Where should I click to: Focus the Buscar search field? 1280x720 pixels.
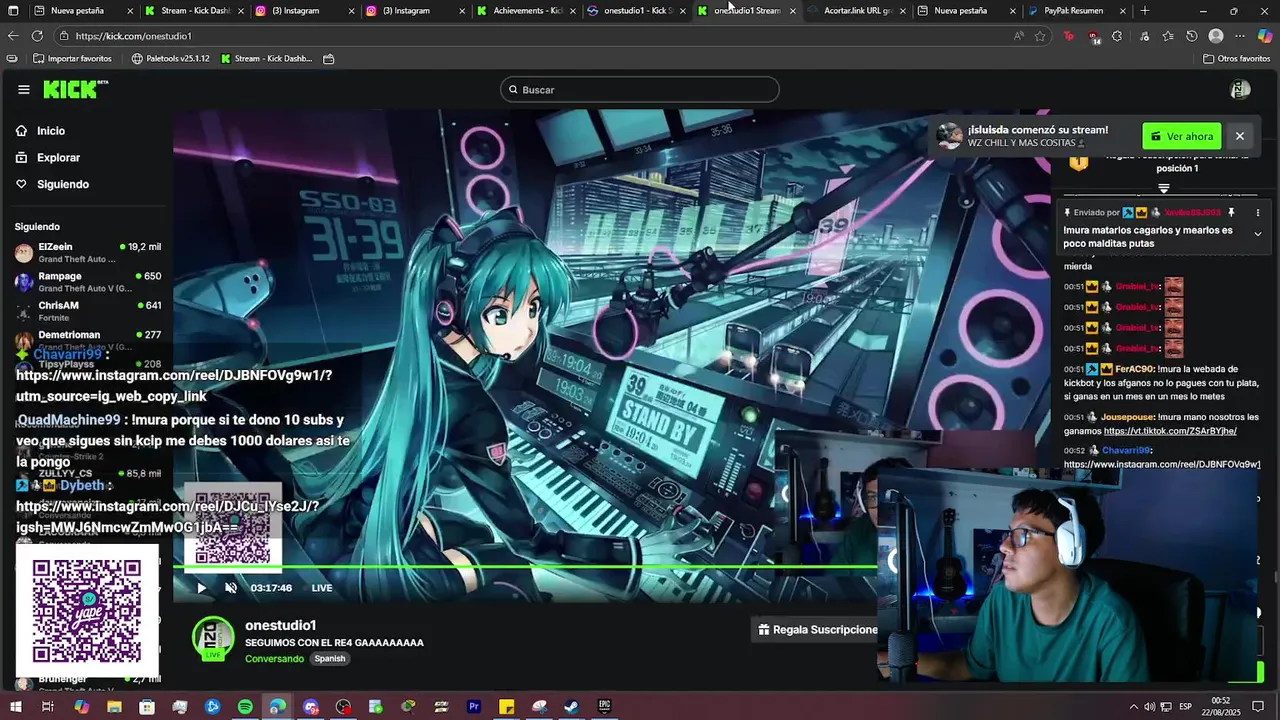640,90
